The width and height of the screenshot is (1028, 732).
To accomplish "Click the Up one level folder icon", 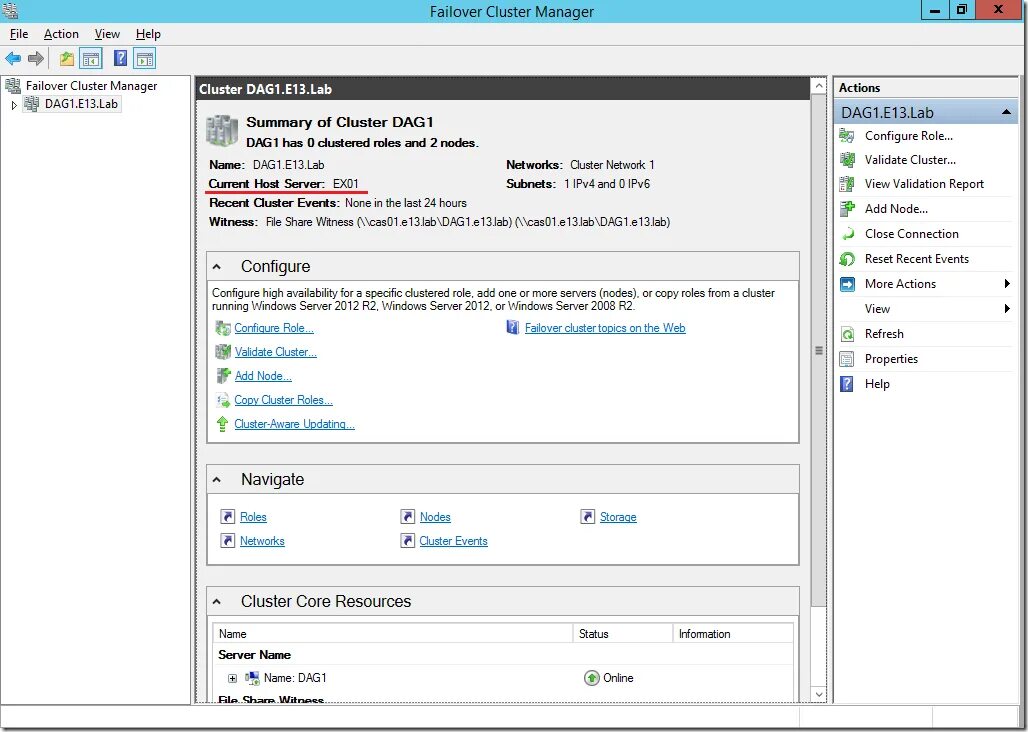I will point(67,59).
